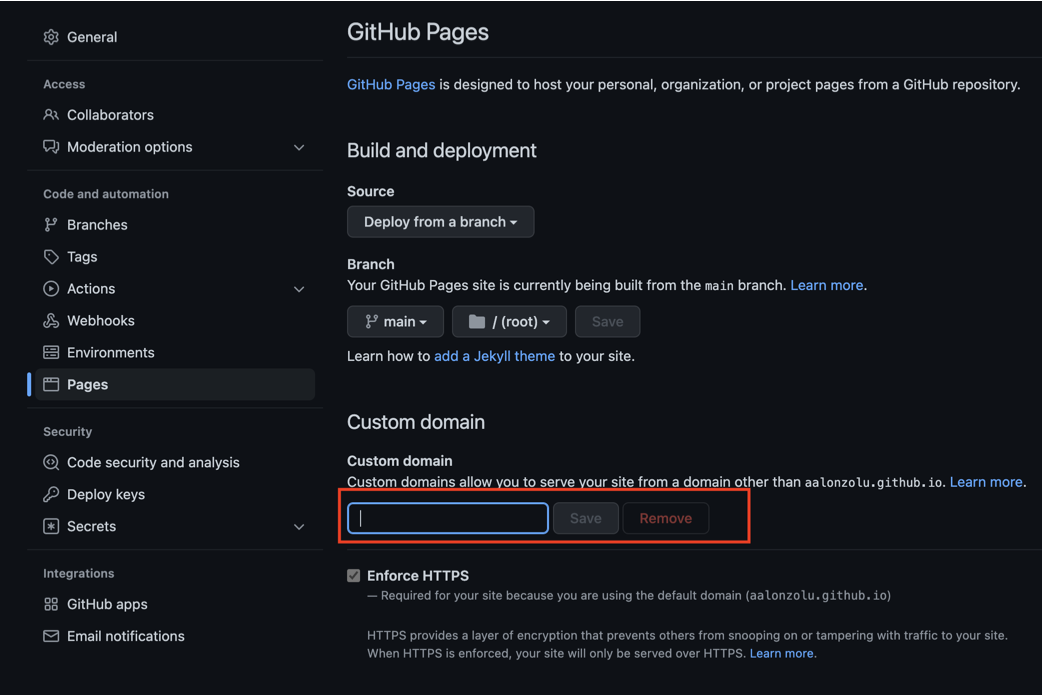Open the / (root) folder dropdown
Screen dimensions: 1042x695
(x=509, y=322)
